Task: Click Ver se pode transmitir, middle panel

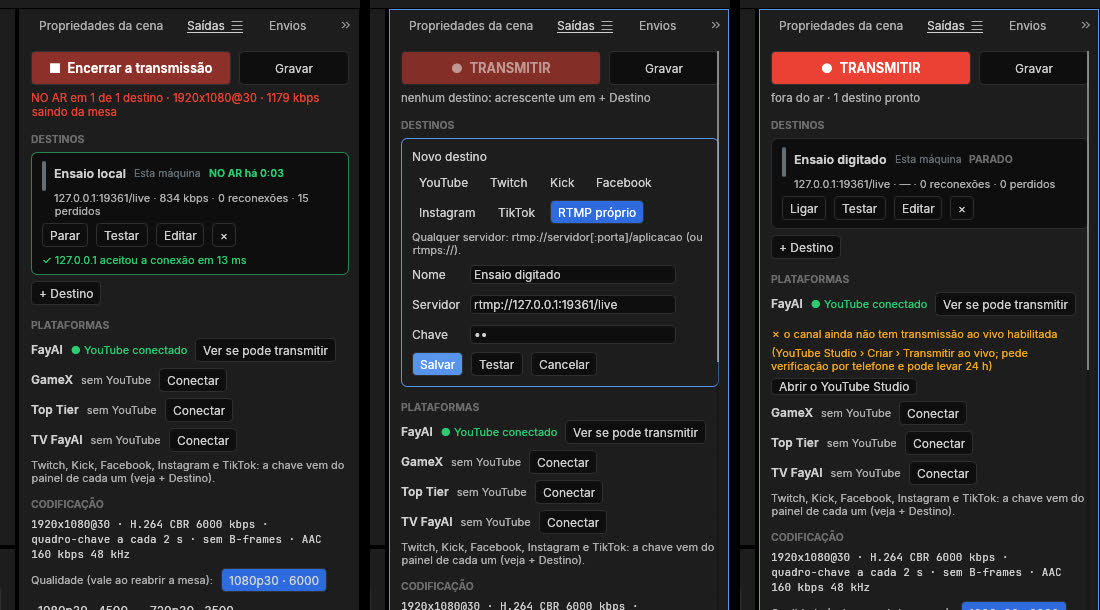Action: click(x=636, y=433)
